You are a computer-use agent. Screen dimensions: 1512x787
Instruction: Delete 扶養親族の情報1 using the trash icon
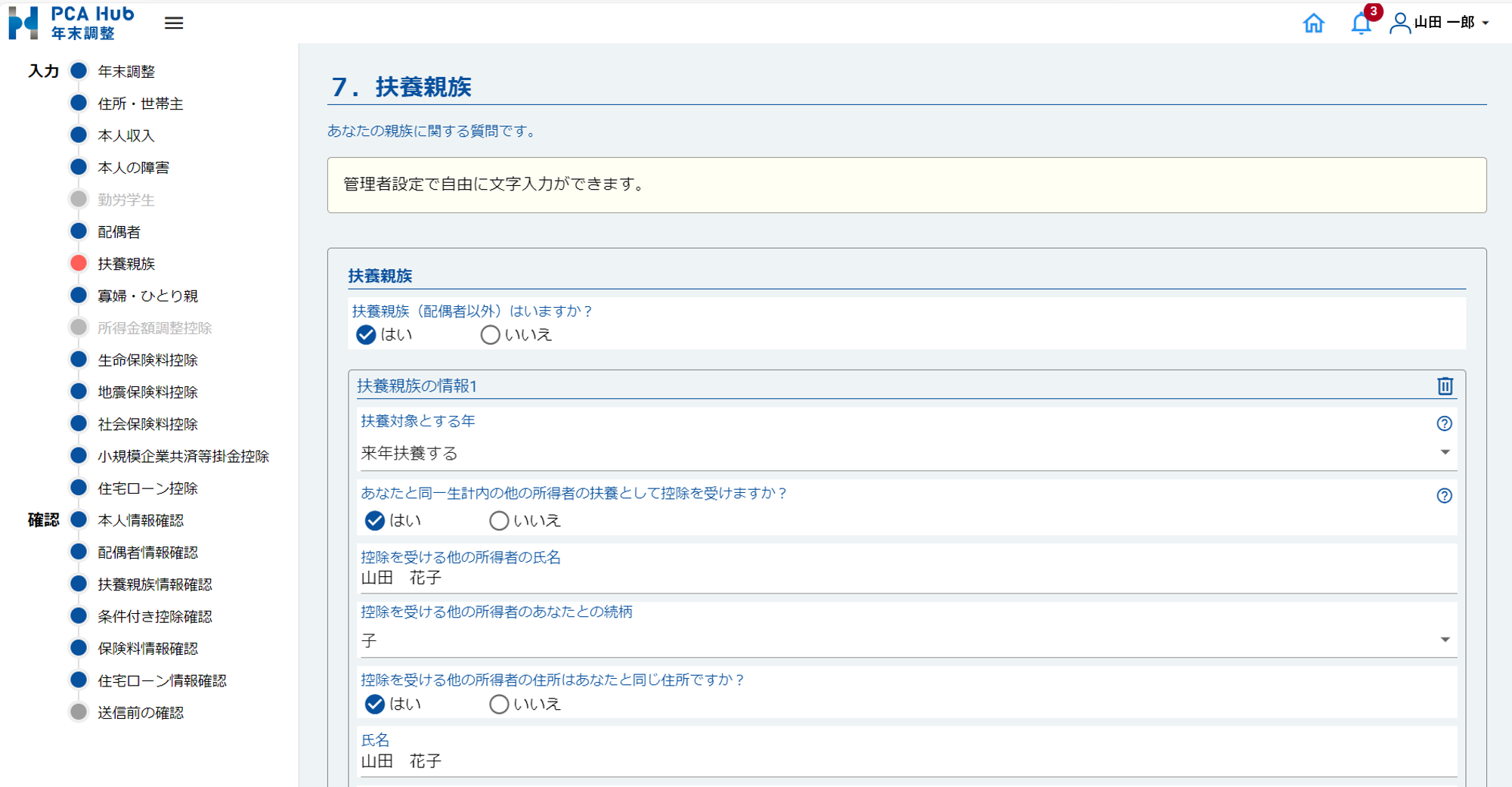[x=1445, y=386]
